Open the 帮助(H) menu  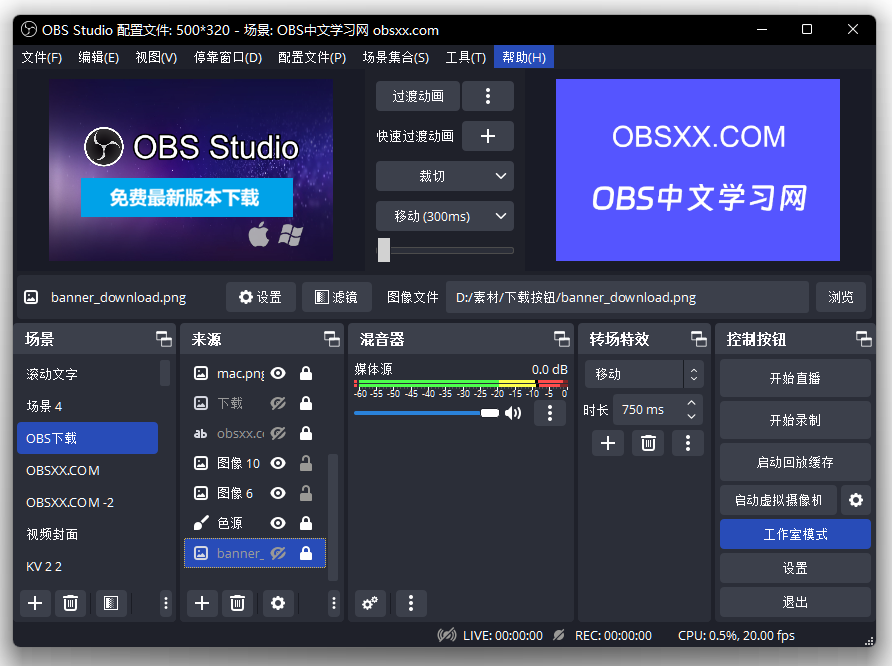[x=523, y=57]
